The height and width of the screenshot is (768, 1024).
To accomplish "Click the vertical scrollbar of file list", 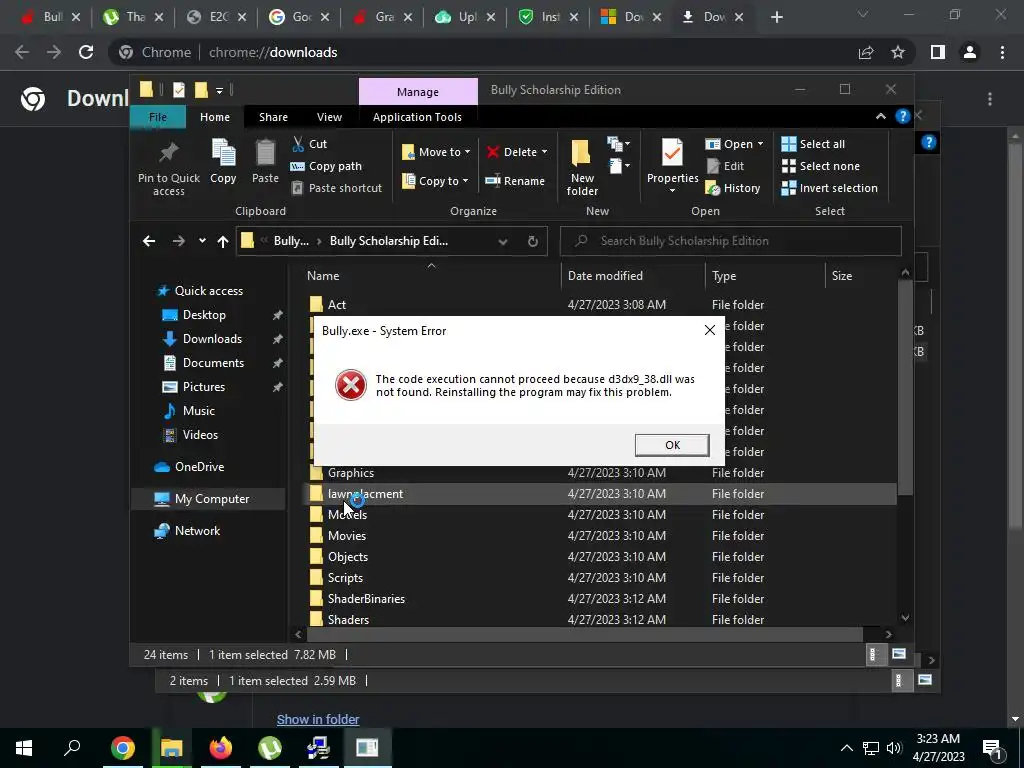I will (x=904, y=387).
